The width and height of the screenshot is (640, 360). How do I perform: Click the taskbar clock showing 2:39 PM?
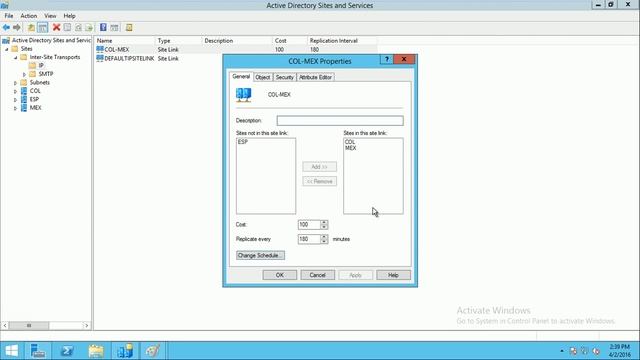(x=620, y=351)
